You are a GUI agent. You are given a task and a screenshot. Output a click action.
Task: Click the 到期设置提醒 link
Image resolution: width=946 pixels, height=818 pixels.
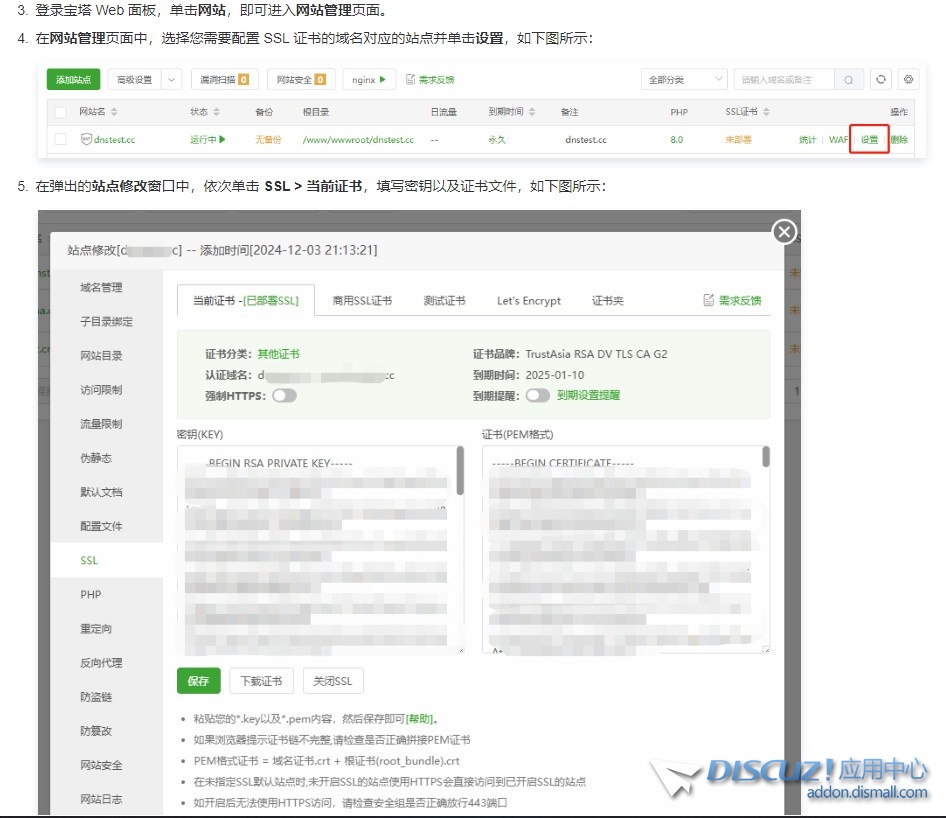point(588,395)
